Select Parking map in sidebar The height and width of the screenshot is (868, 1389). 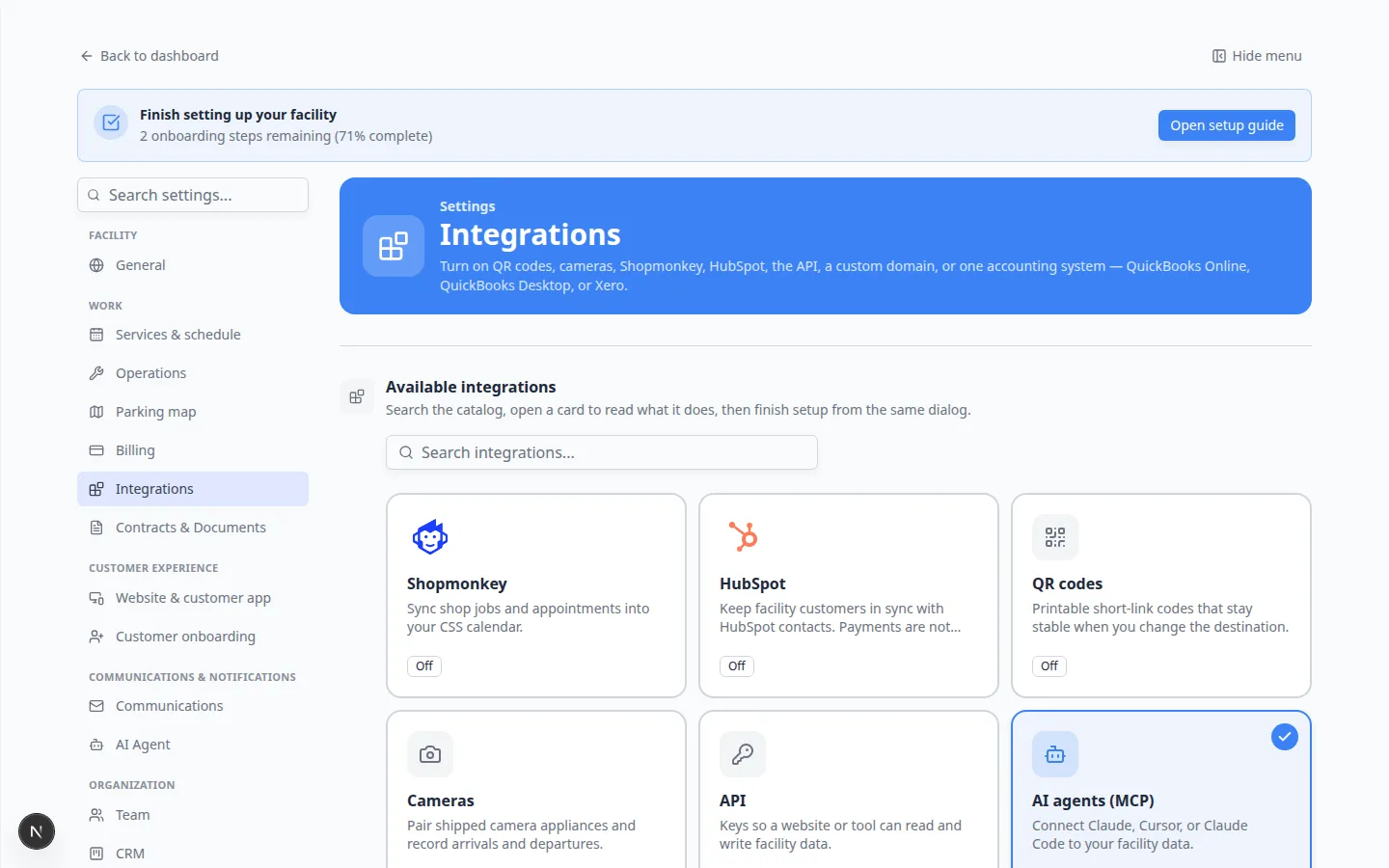tap(193, 412)
